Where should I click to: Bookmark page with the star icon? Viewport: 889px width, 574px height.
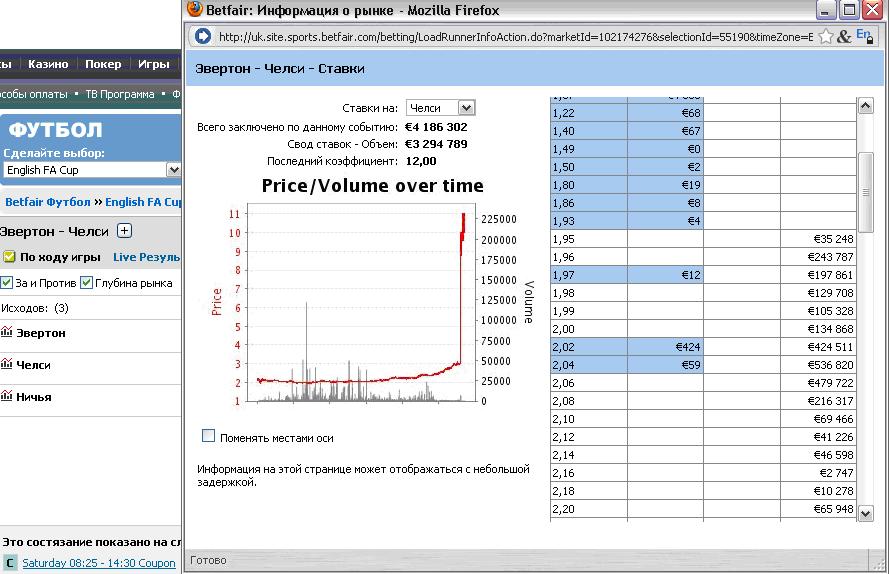pyautogui.click(x=826, y=36)
